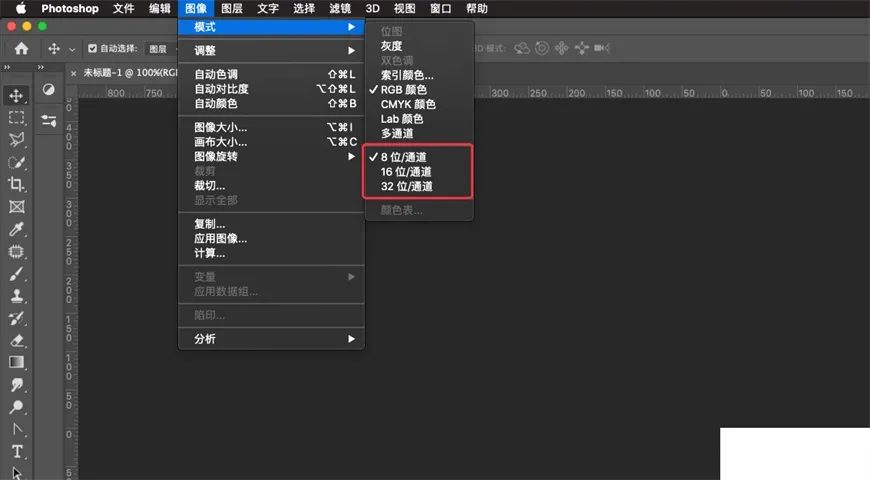Select the Gradient tool
This screenshot has height=480, width=870.
16,362
